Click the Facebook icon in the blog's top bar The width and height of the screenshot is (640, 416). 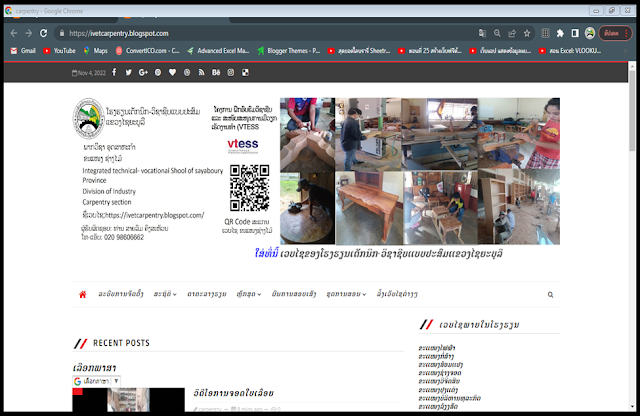pyautogui.click(x=114, y=72)
